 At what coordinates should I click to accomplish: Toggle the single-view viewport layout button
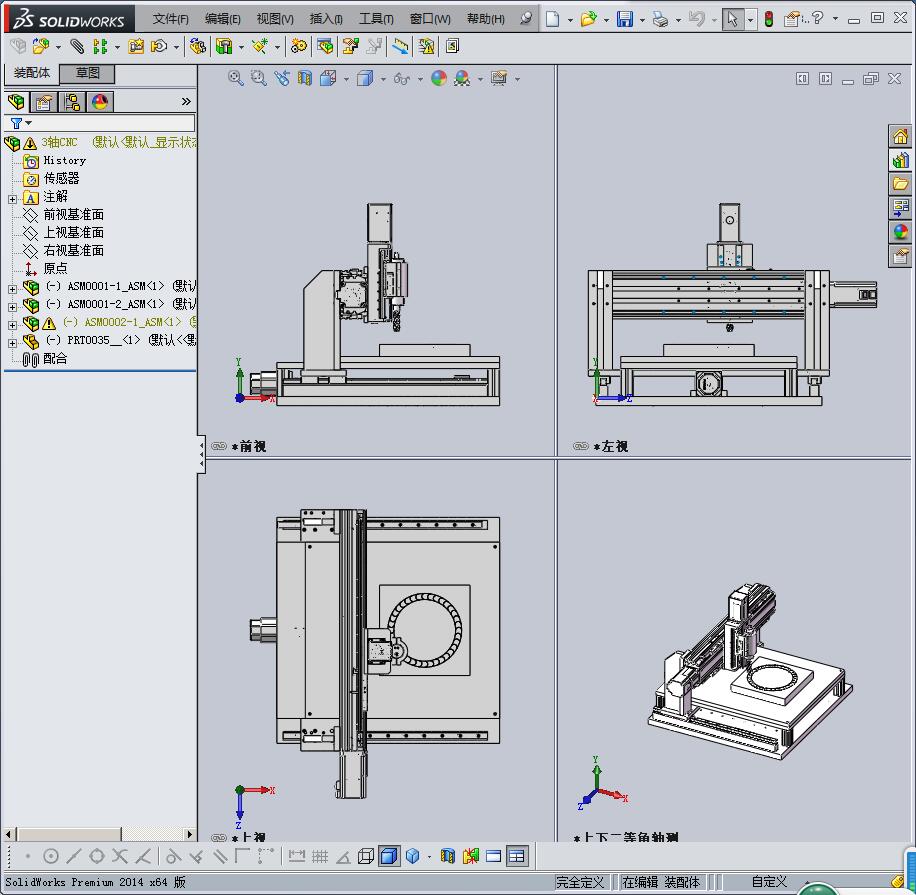click(494, 856)
